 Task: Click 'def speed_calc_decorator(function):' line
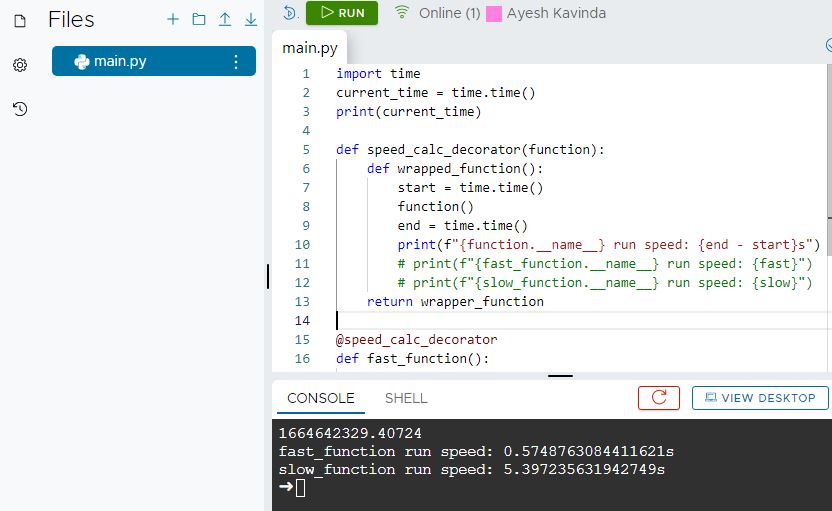tap(470, 150)
